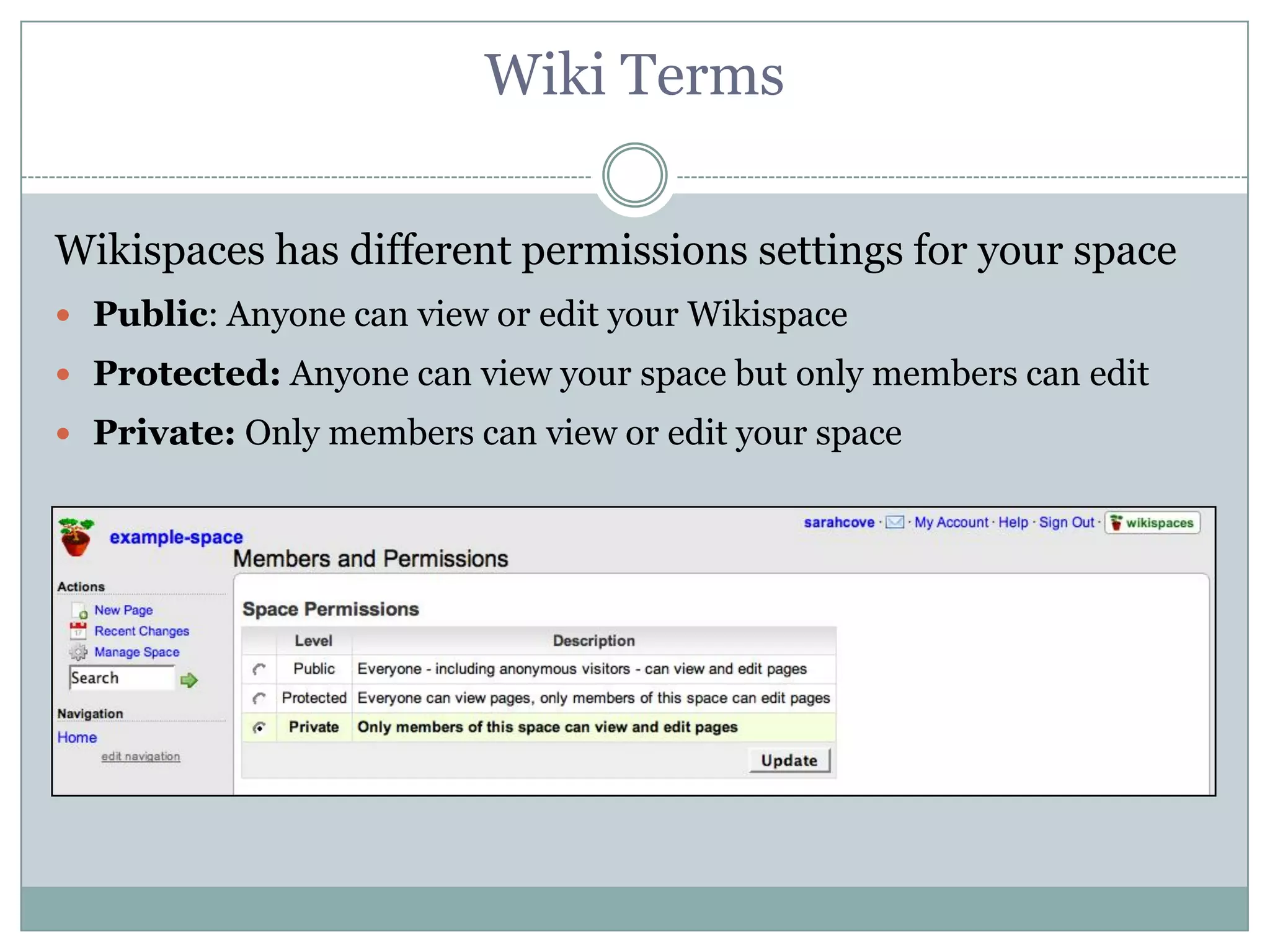Screen dimensions: 1270x952
Task: Click the Wiki Terms slide title
Action: [x=634, y=74]
